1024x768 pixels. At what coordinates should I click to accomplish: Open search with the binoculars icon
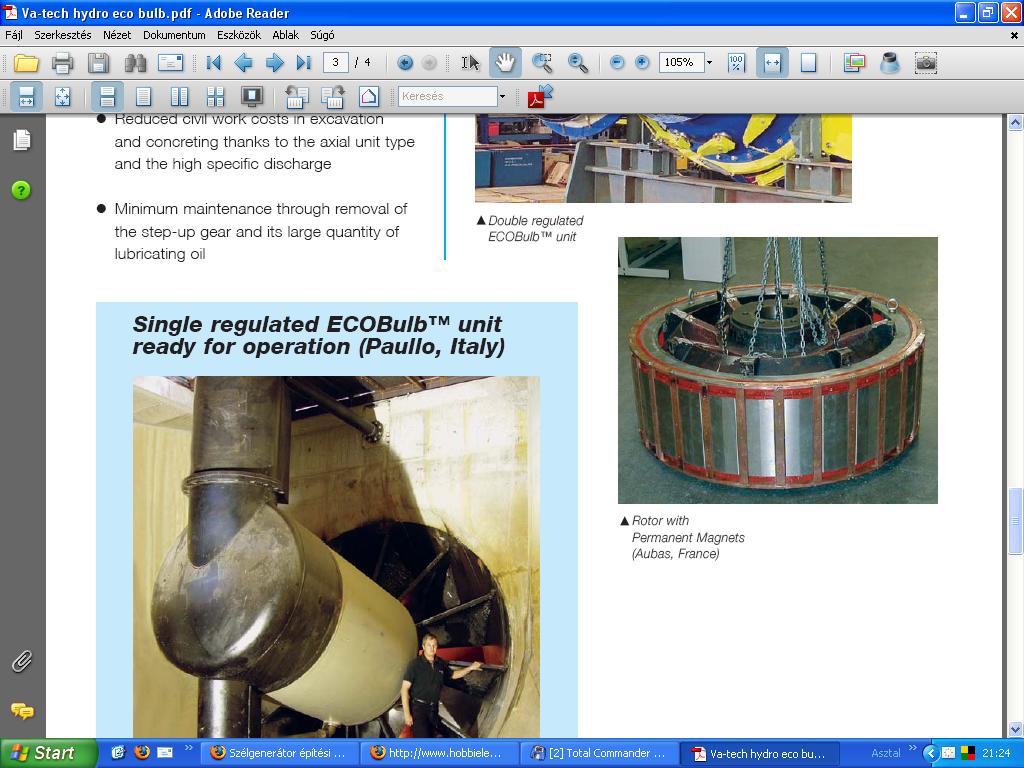[135, 63]
